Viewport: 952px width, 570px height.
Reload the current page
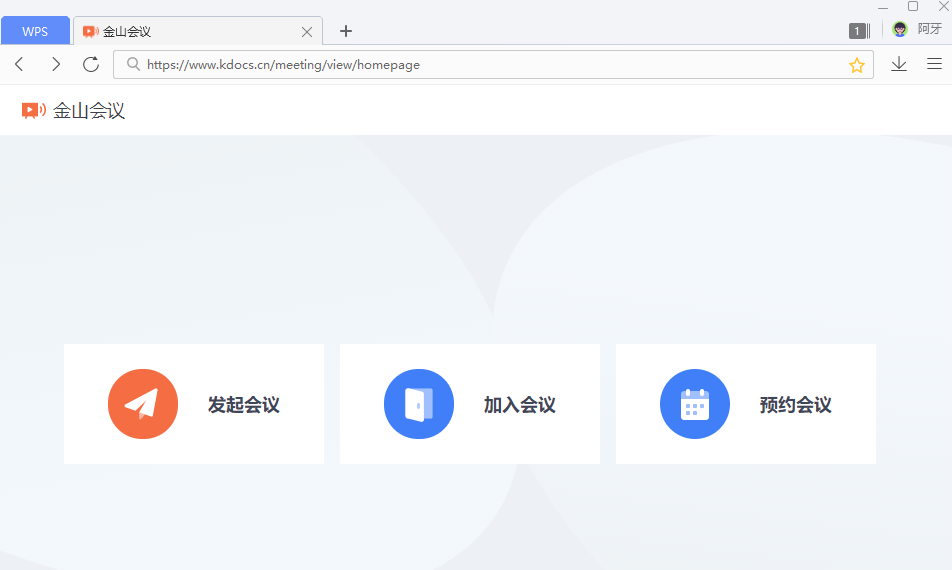coord(91,64)
